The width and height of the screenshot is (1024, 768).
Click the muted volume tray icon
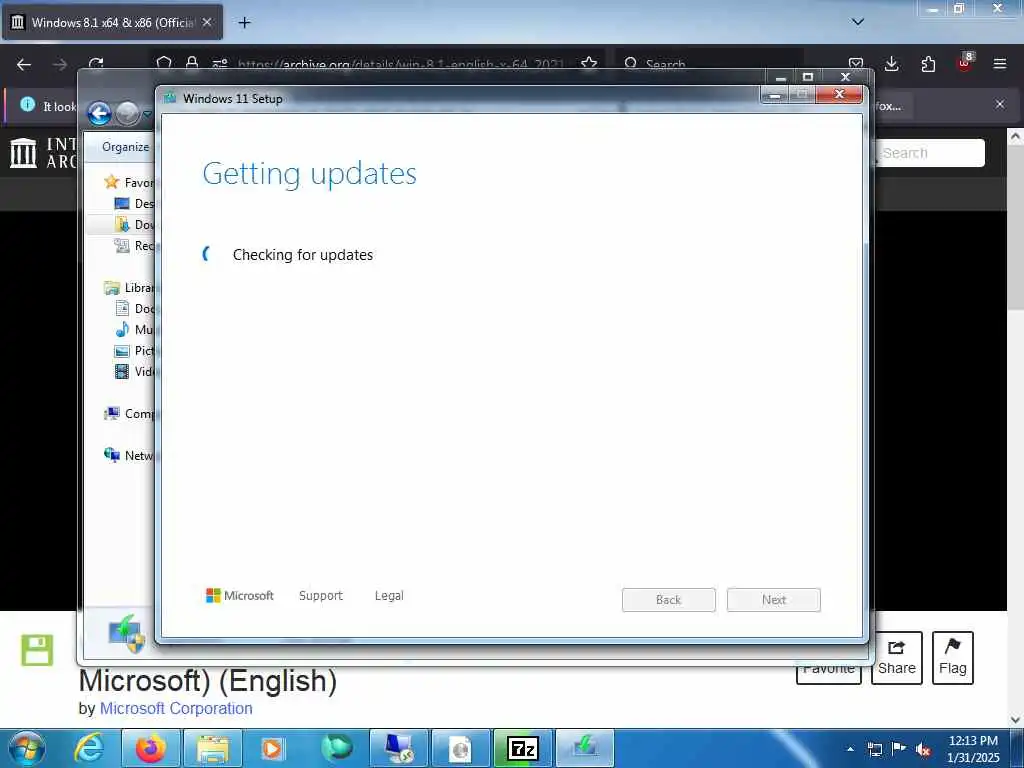click(x=923, y=749)
